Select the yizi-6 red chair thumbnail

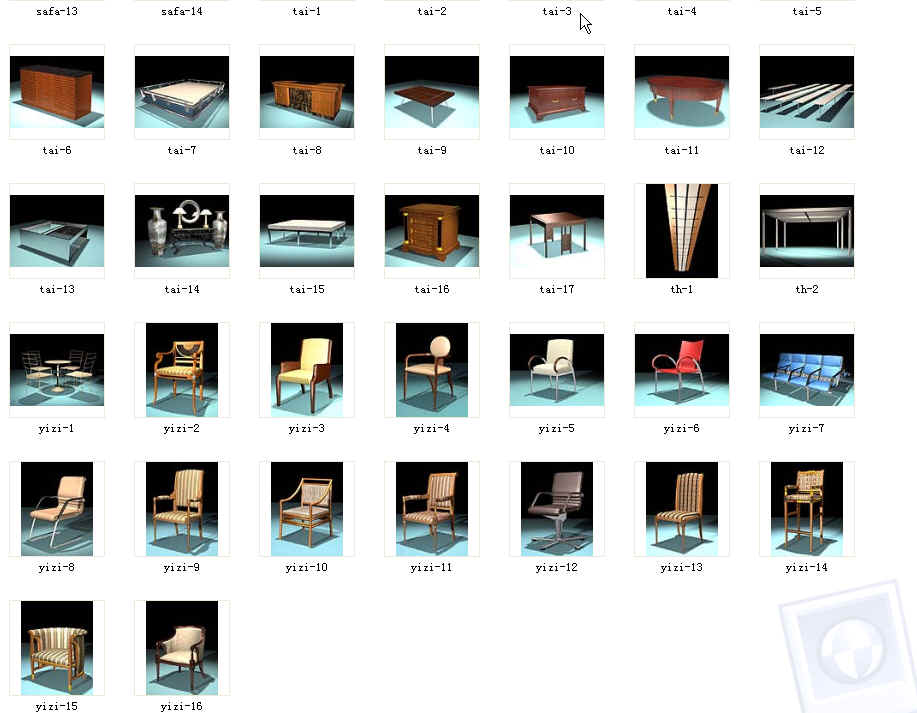click(682, 370)
